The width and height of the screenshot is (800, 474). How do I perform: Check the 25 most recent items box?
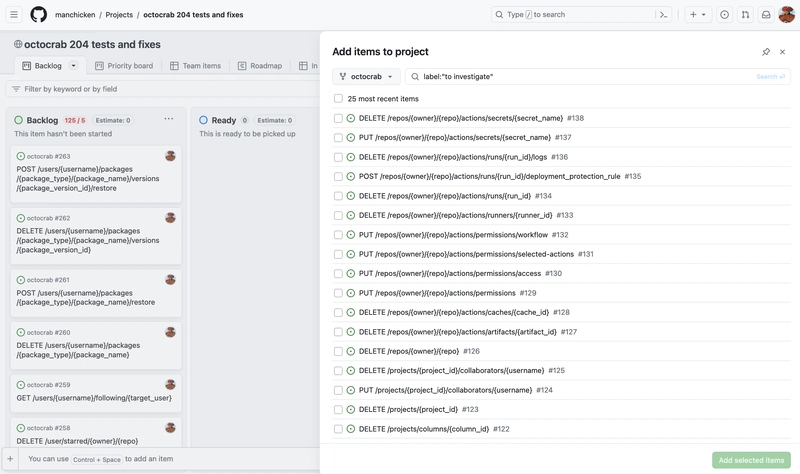pyautogui.click(x=338, y=98)
